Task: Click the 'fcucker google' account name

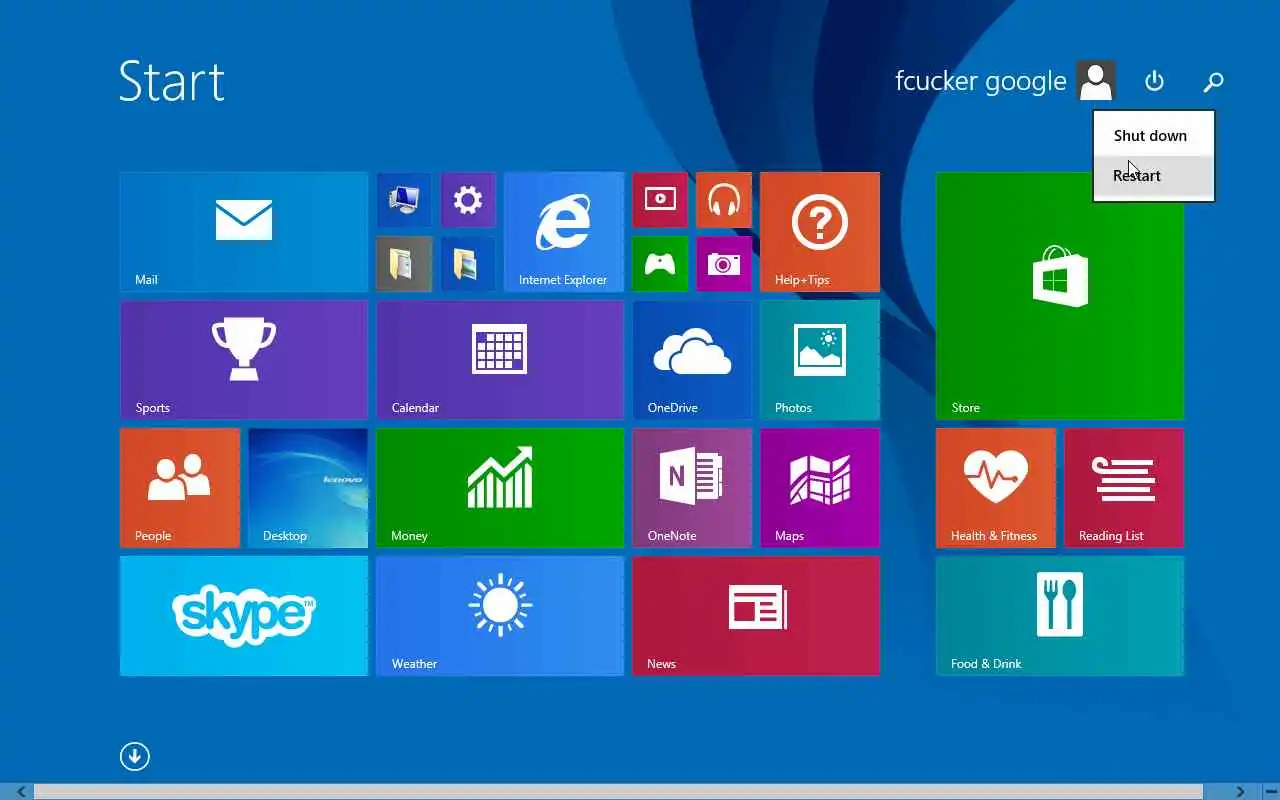Action: (981, 81)
